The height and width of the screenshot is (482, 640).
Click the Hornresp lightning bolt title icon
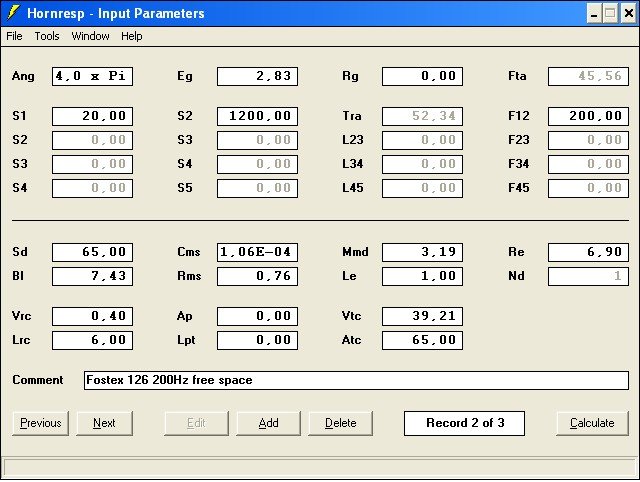click(13, 14)
